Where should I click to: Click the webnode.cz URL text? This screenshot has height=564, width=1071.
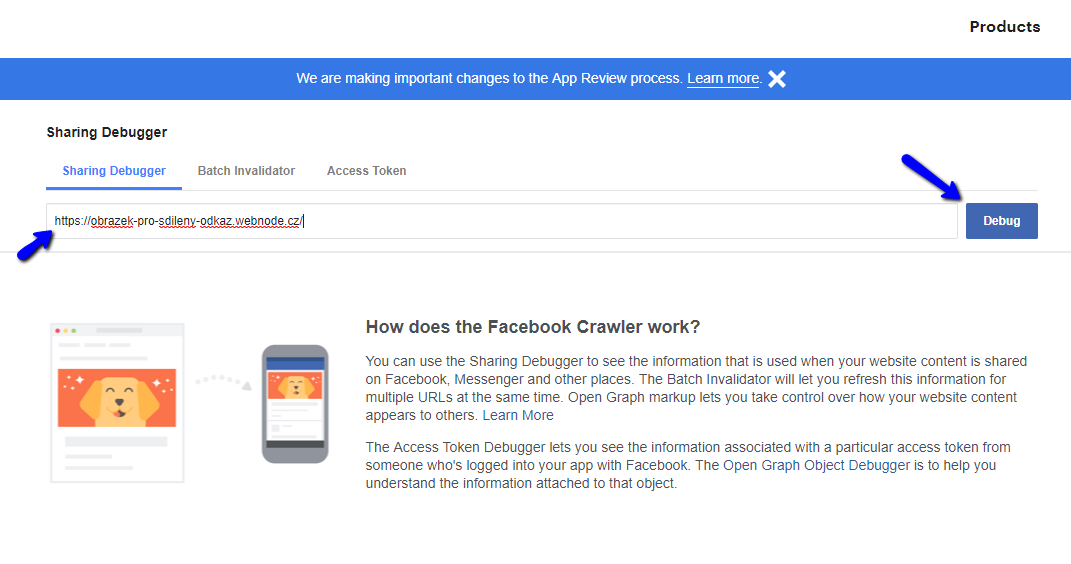[178, 221]
